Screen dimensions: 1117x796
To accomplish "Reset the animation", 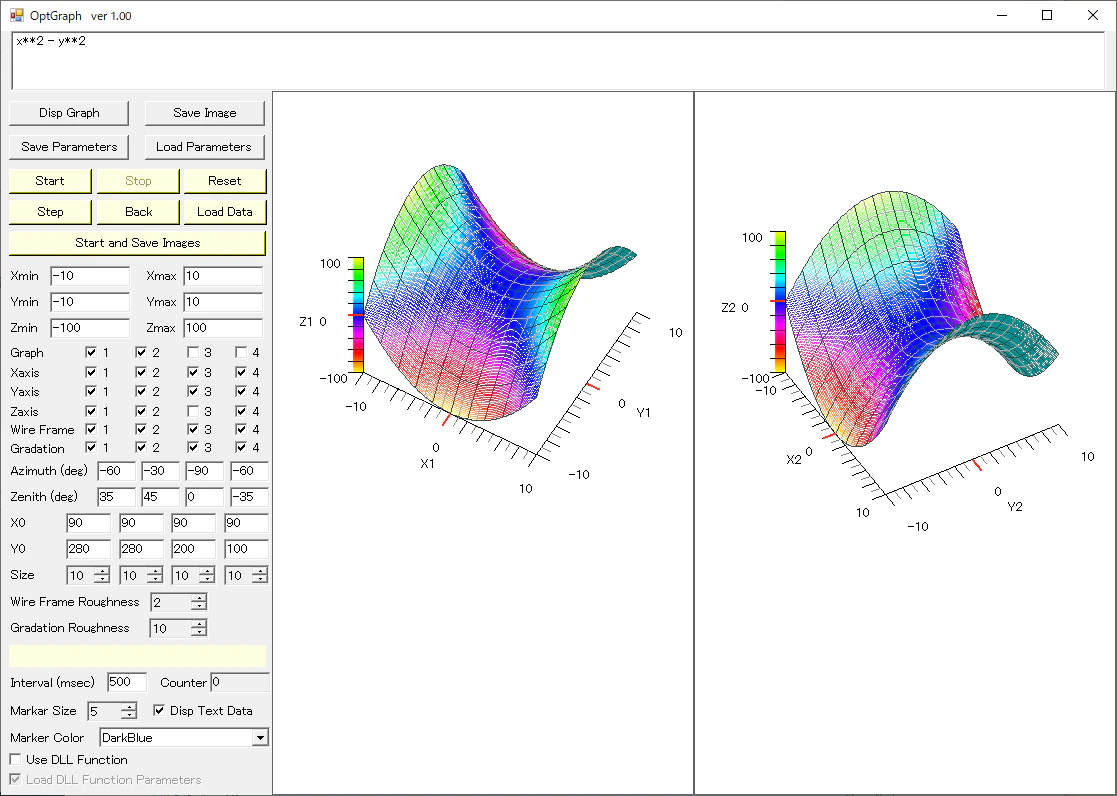I will click(224, 181).
